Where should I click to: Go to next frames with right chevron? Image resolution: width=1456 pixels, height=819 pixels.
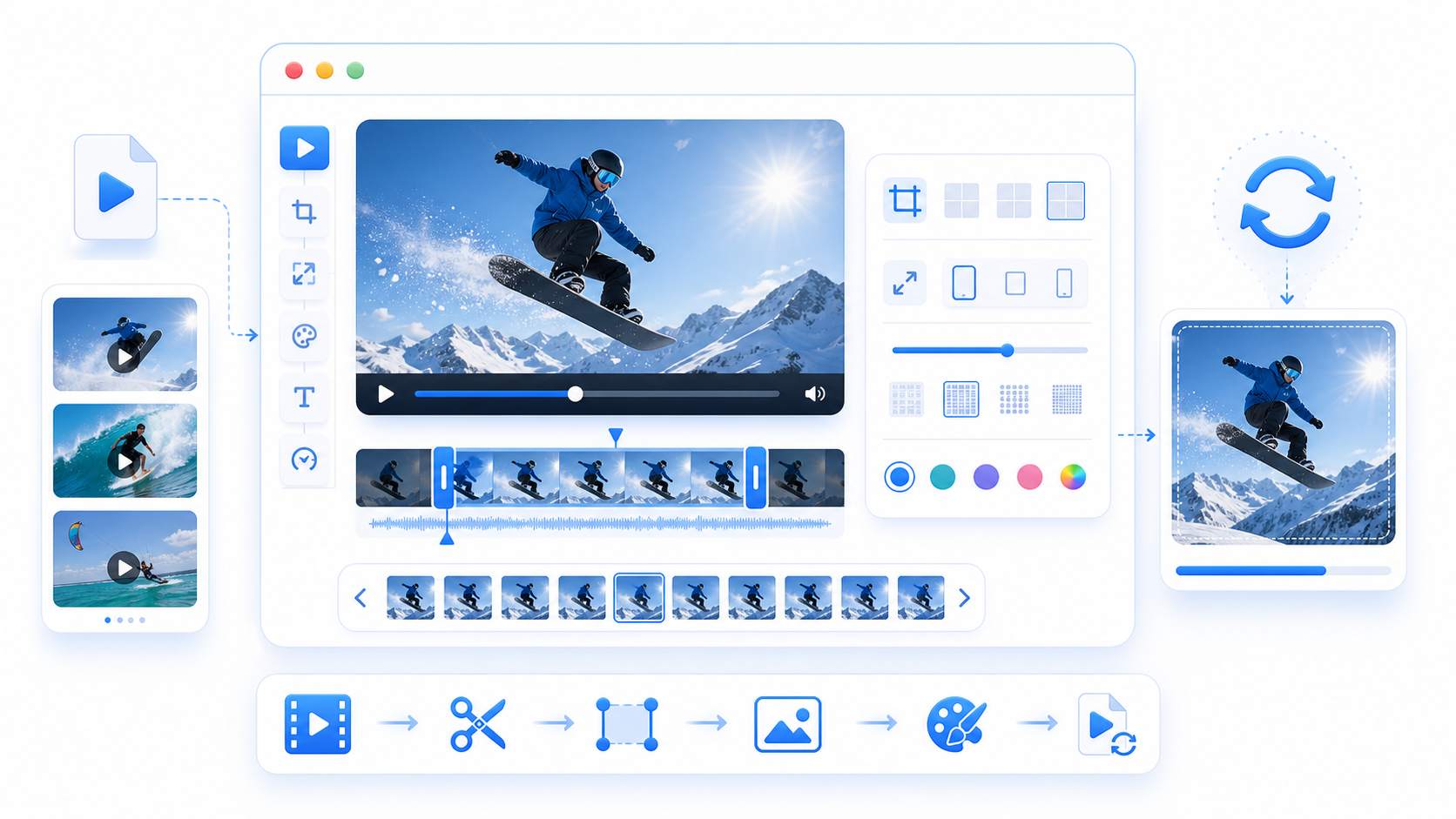964,598
